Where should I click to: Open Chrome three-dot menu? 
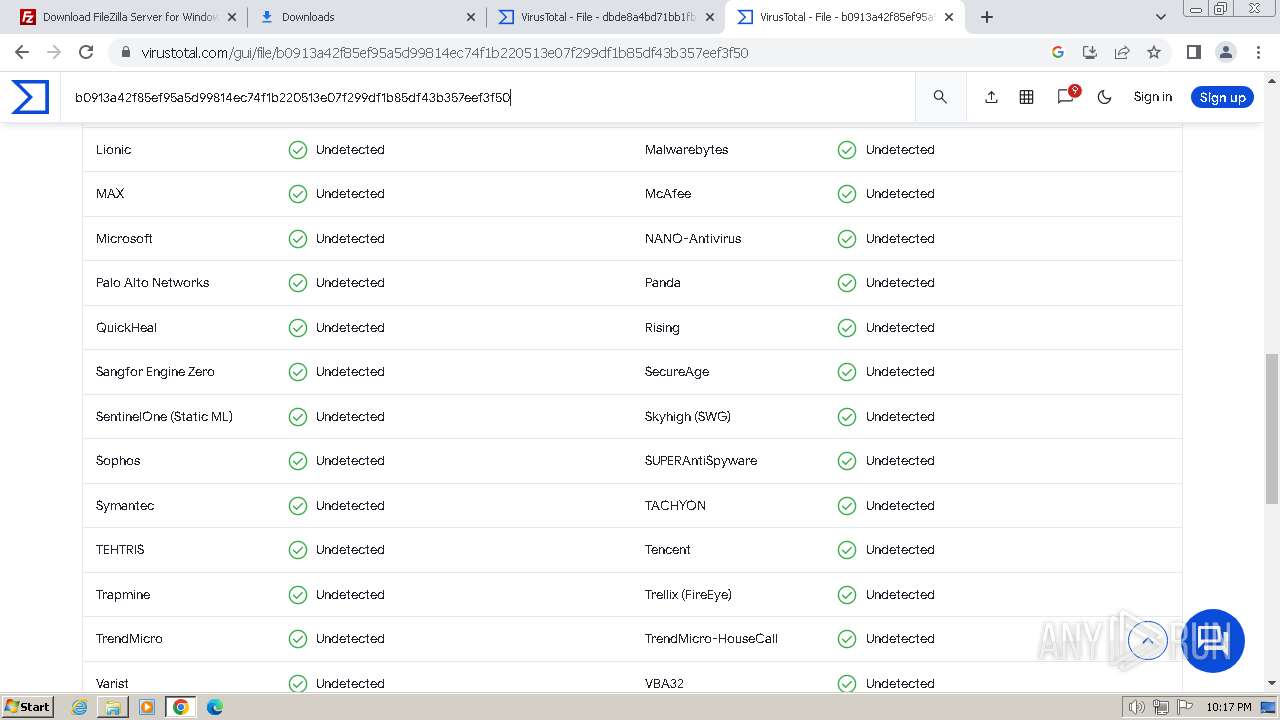point(1257,52)
